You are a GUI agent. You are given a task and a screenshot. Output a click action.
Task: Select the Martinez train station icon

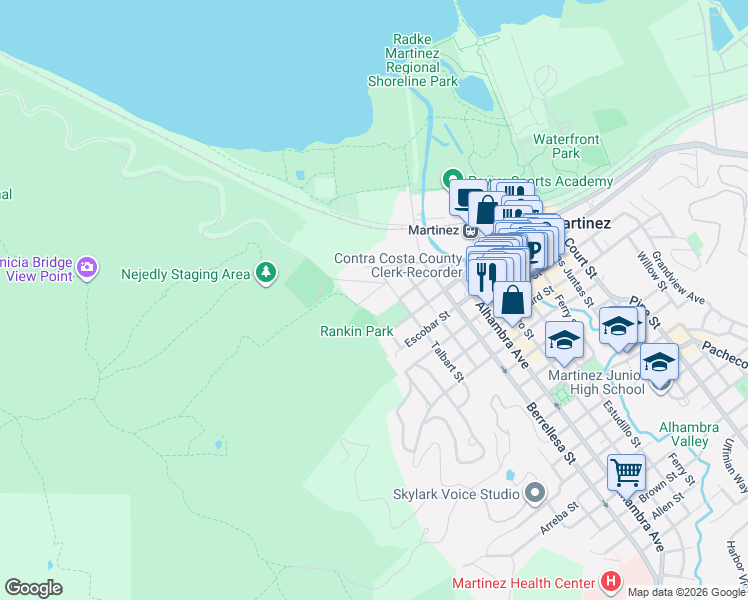[x=469, y=231]
